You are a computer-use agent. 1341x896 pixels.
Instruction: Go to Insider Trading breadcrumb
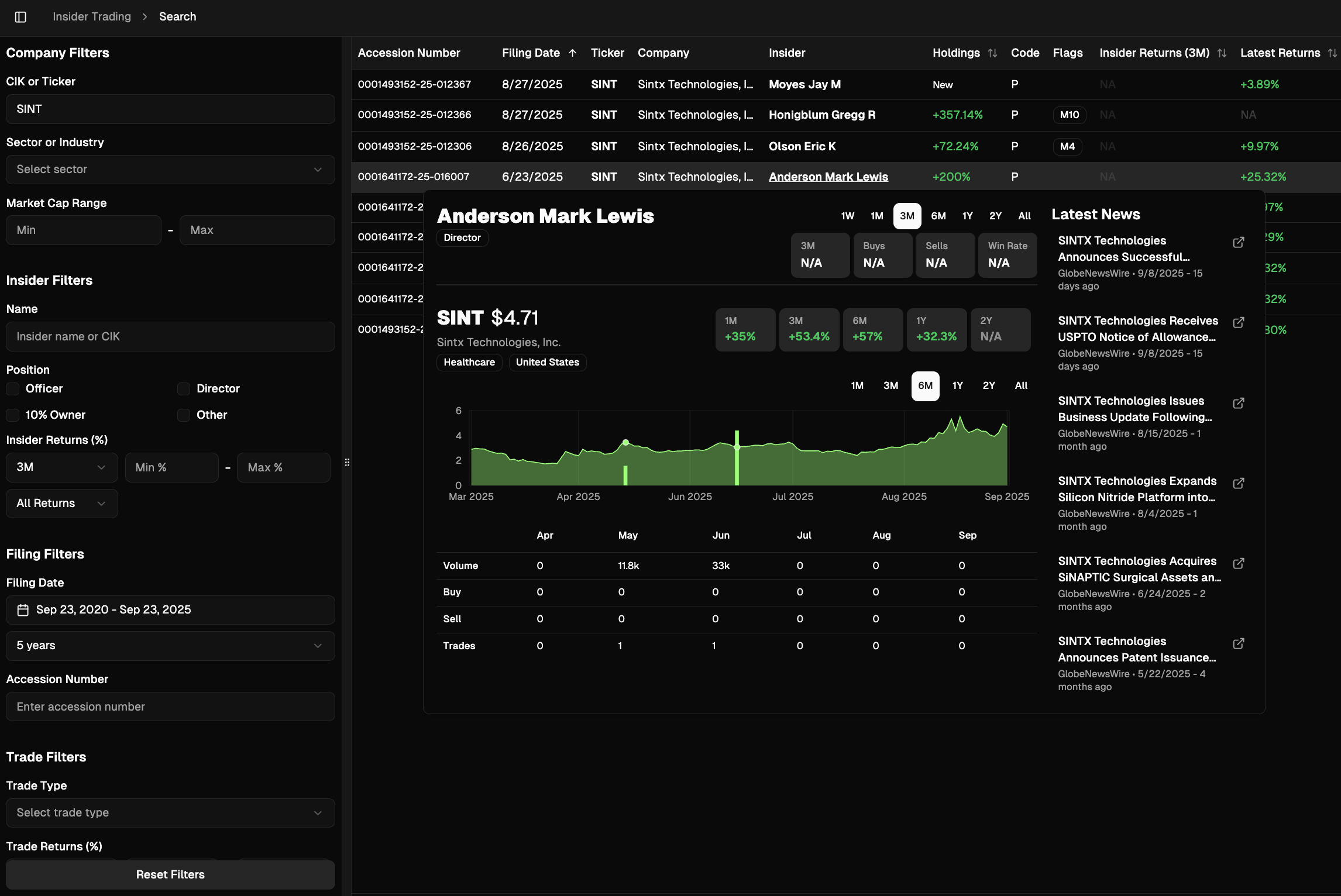click(x=92, y=17)
